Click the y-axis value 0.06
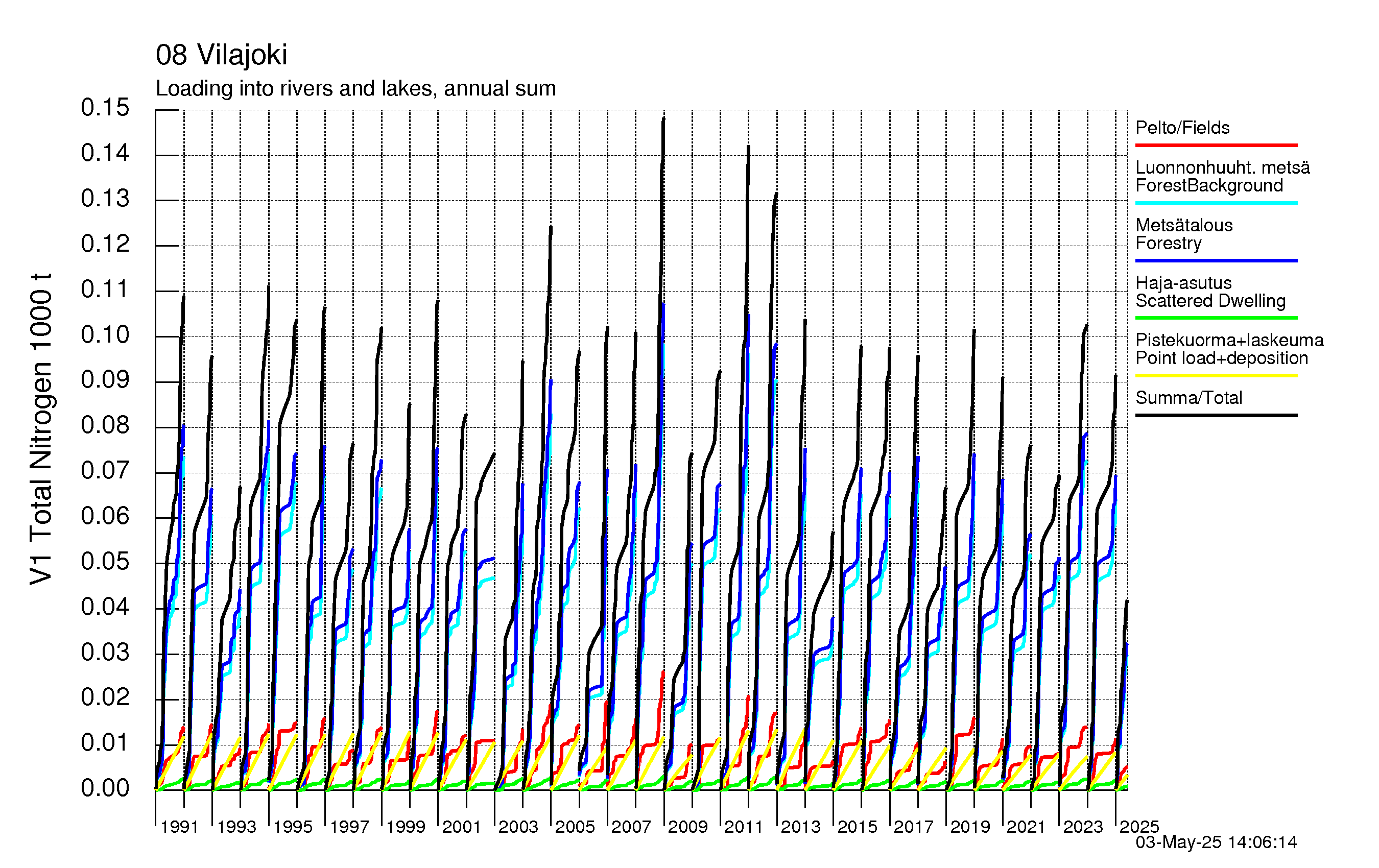Screen dimensions: 1379x868 coord(105,516)
